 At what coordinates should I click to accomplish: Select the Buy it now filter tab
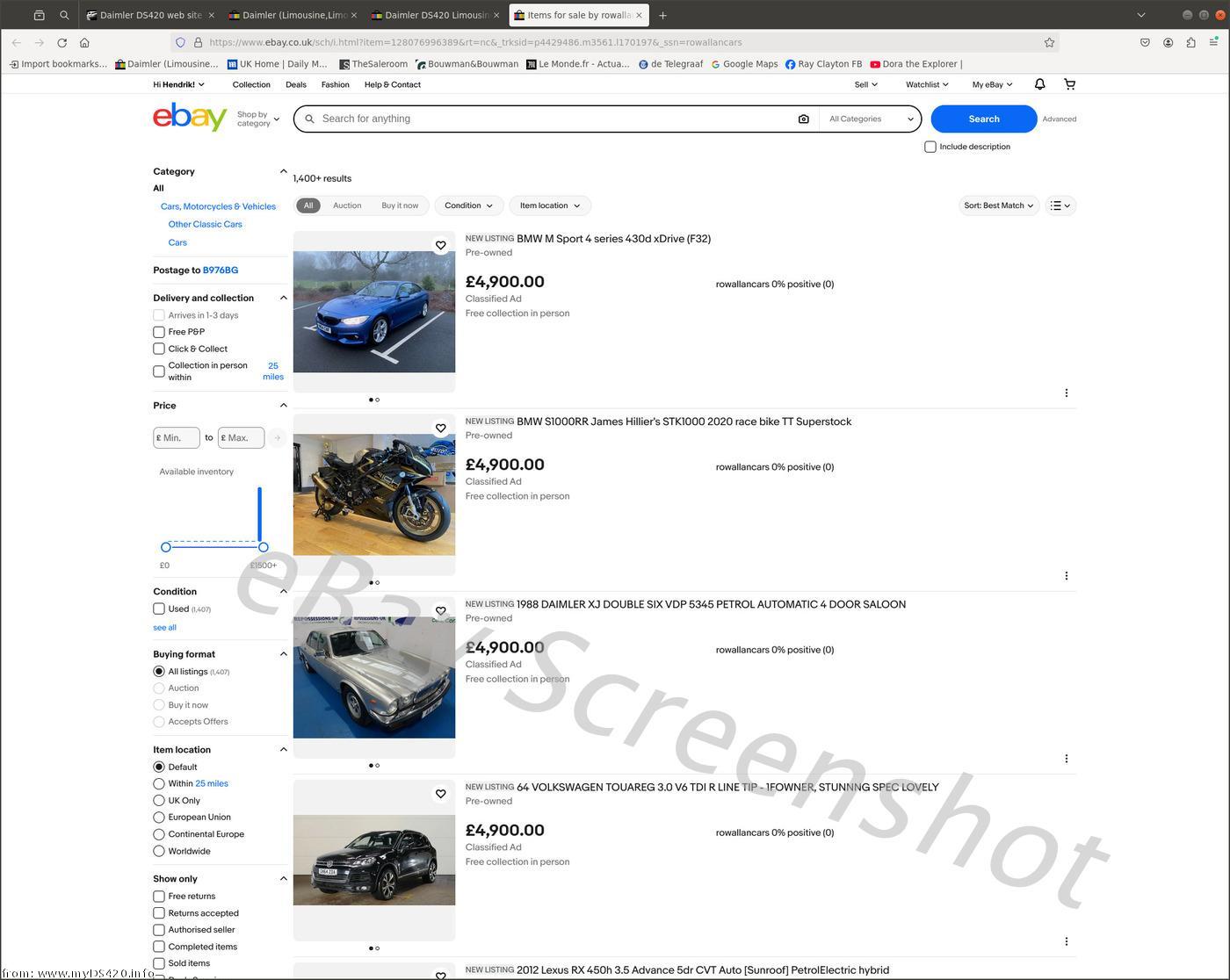(400, 205)
